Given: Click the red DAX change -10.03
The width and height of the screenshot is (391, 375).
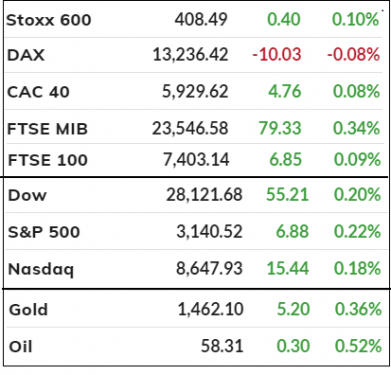Looking at the screenshot, I should [277, 54].
